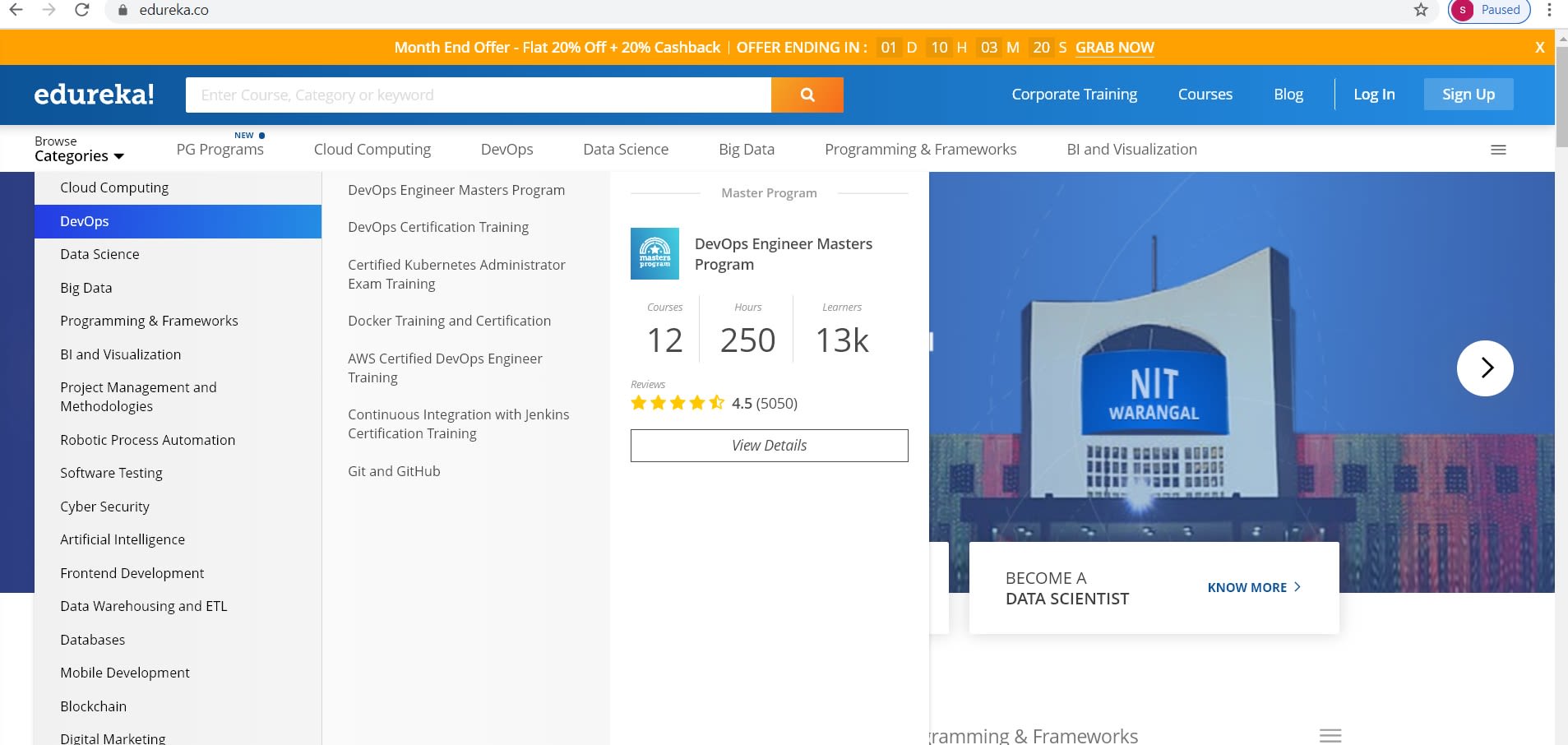Open Certified Kubernetes Administrator Exam Training

tap(456, 274)
